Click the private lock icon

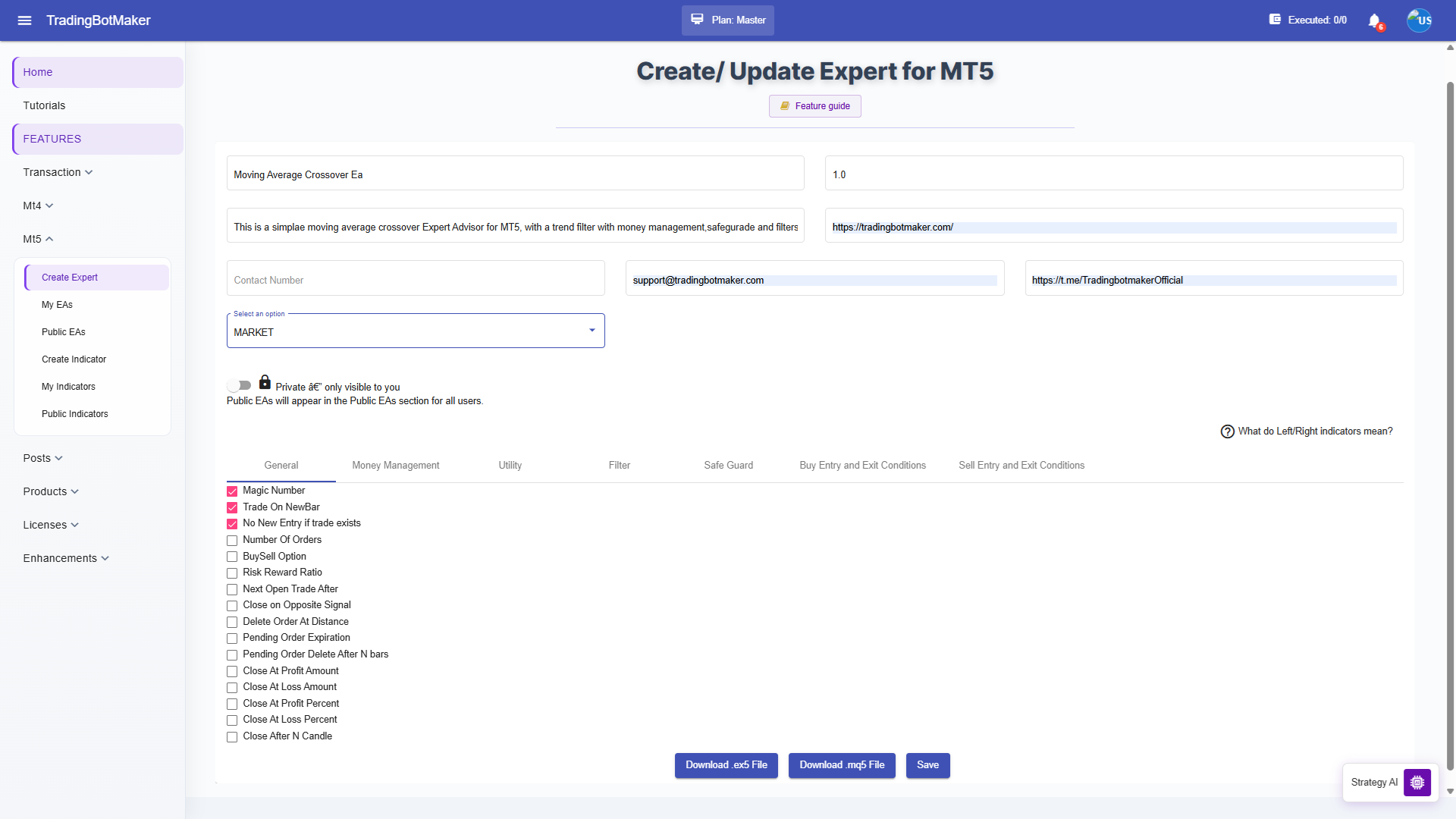265,382
